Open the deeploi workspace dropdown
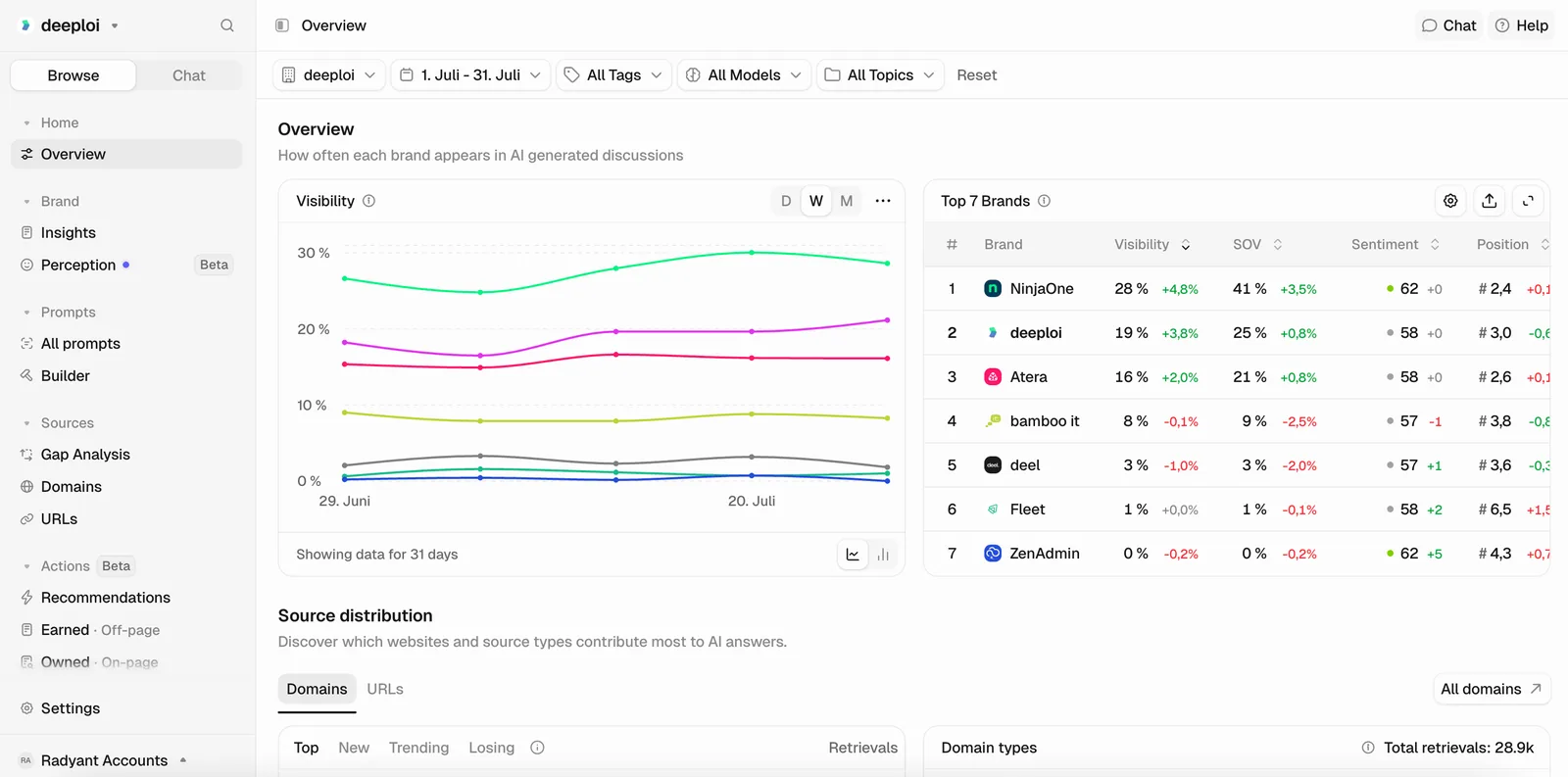1568x777 pixels. point(70,25)
